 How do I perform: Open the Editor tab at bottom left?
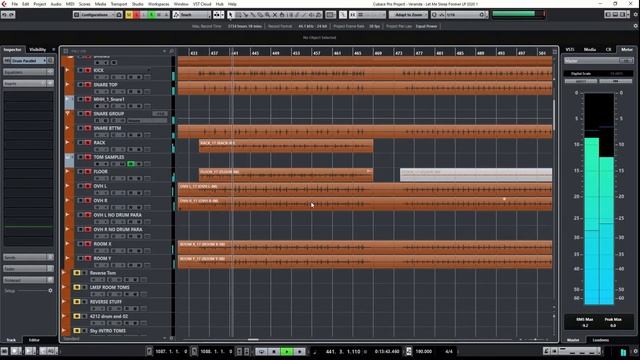(34, 340)
